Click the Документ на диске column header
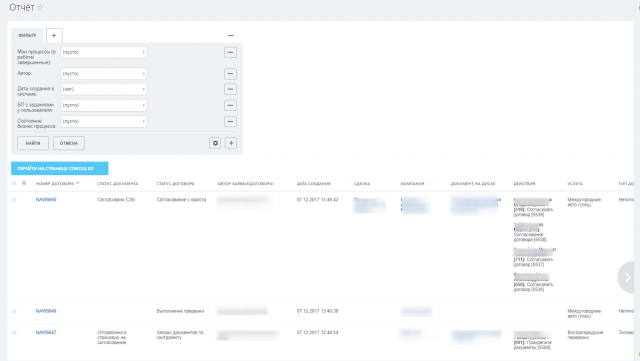Screen dimensions: 640x361 pos(473,184)
